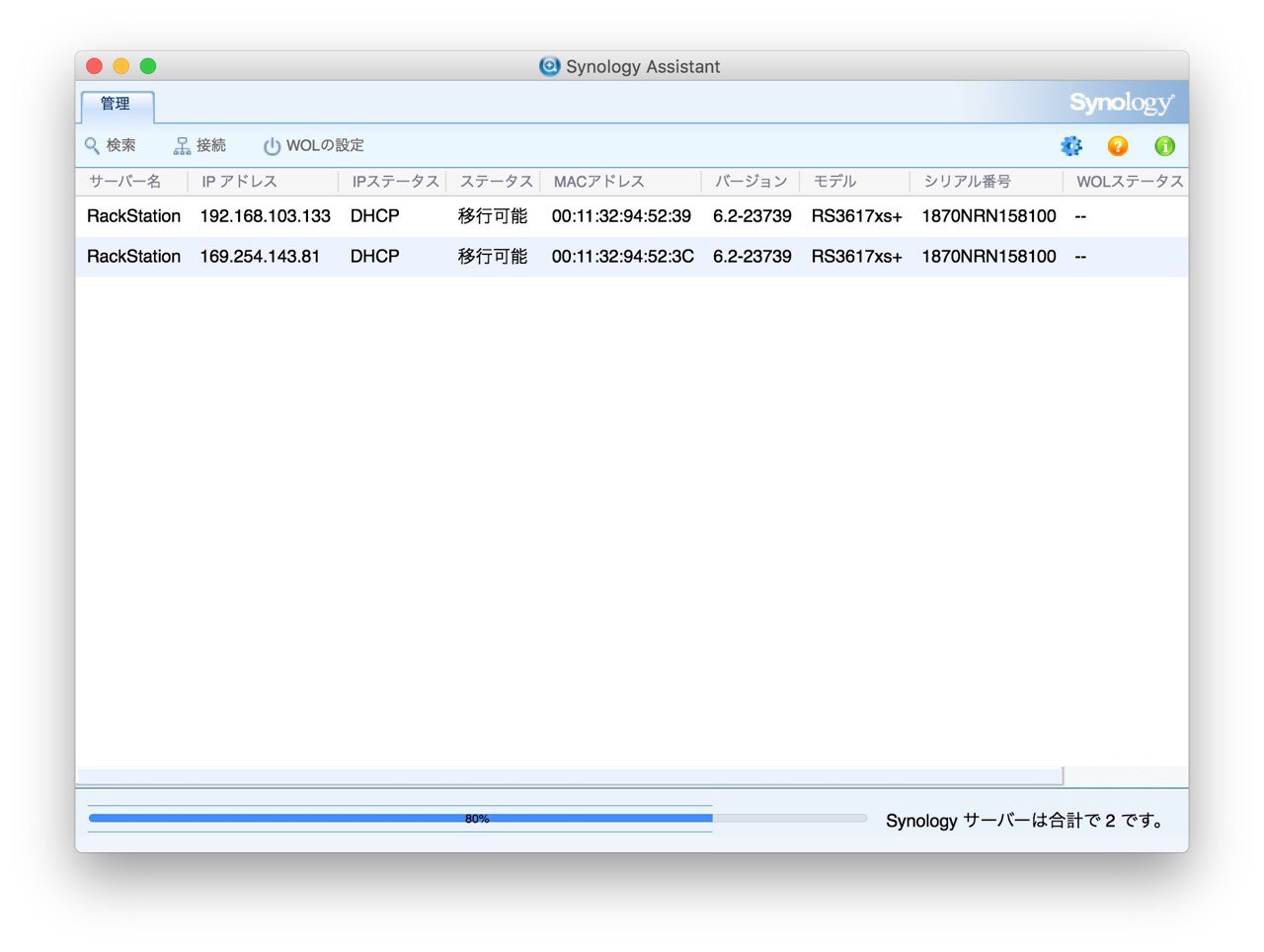The width and height of the screenshot is (1264, 952).
Task: Click the 接続 button label
Action: pyautogui.click(x=211, y=145)
